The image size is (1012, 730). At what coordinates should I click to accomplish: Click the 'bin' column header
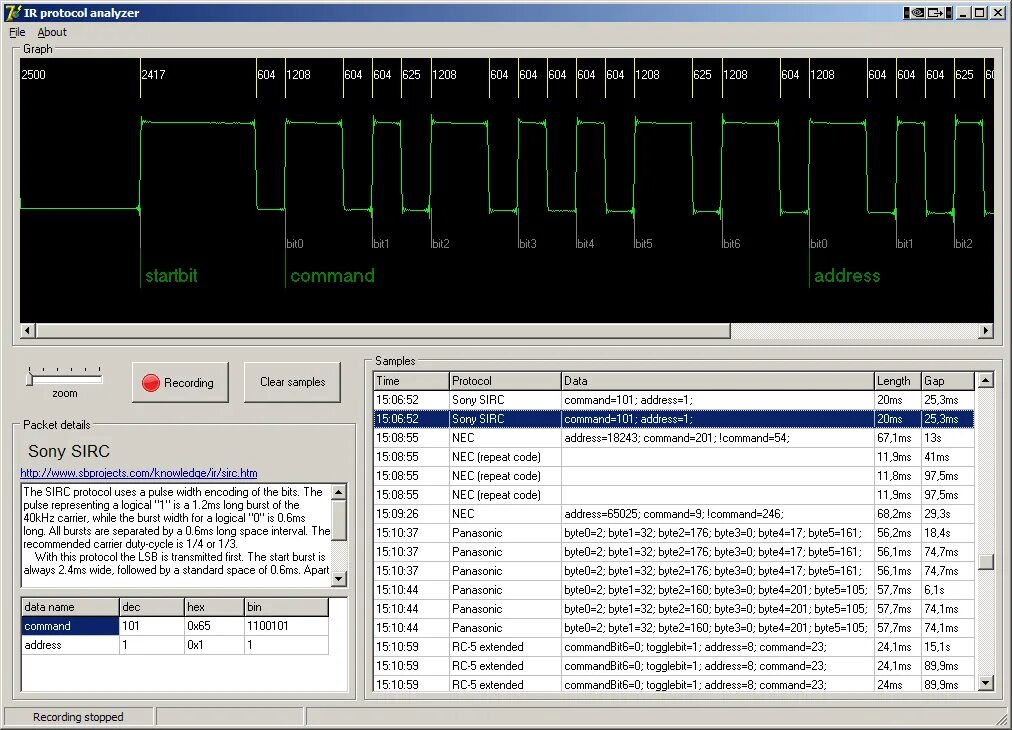pos(287,607)
